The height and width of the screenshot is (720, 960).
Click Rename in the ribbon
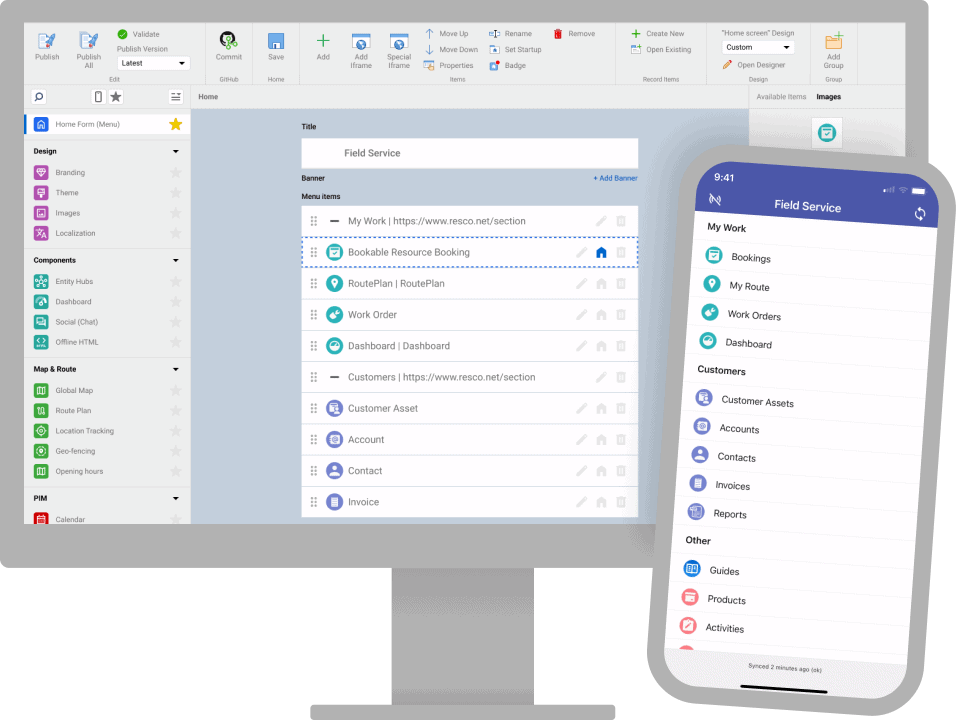(x=511, y=34)
